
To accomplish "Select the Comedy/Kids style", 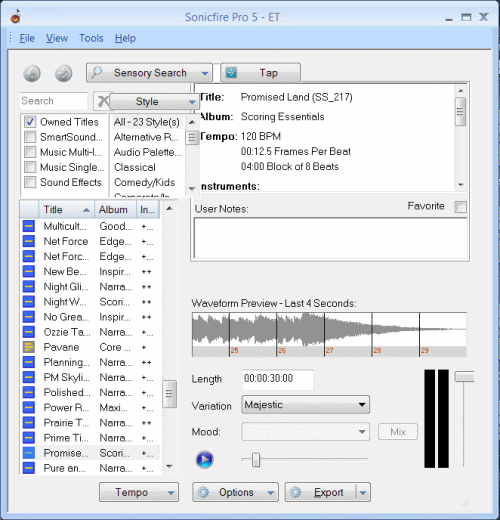I will (x=144, y=182).
